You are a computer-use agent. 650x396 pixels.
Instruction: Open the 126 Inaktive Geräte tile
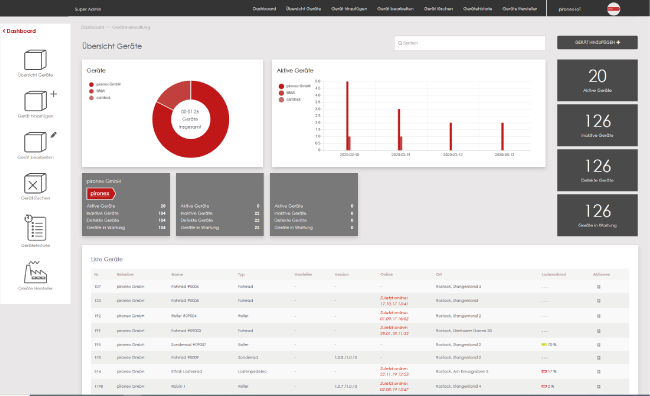pyautogui.click(x=597, y=125)
